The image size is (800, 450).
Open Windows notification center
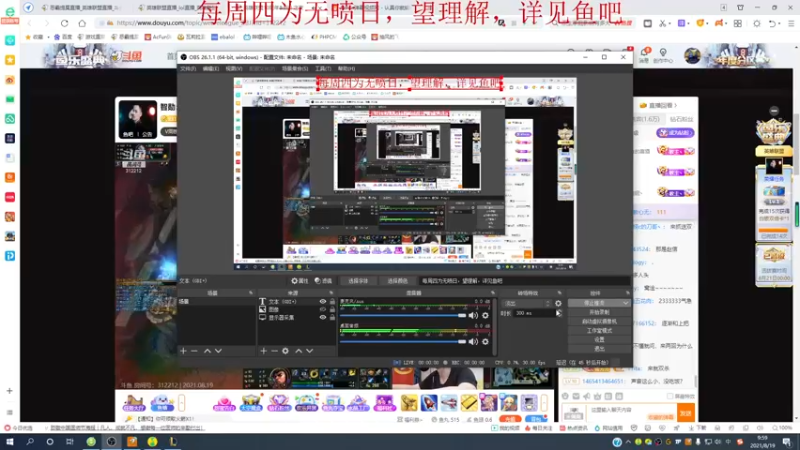[x=787, y=442]
